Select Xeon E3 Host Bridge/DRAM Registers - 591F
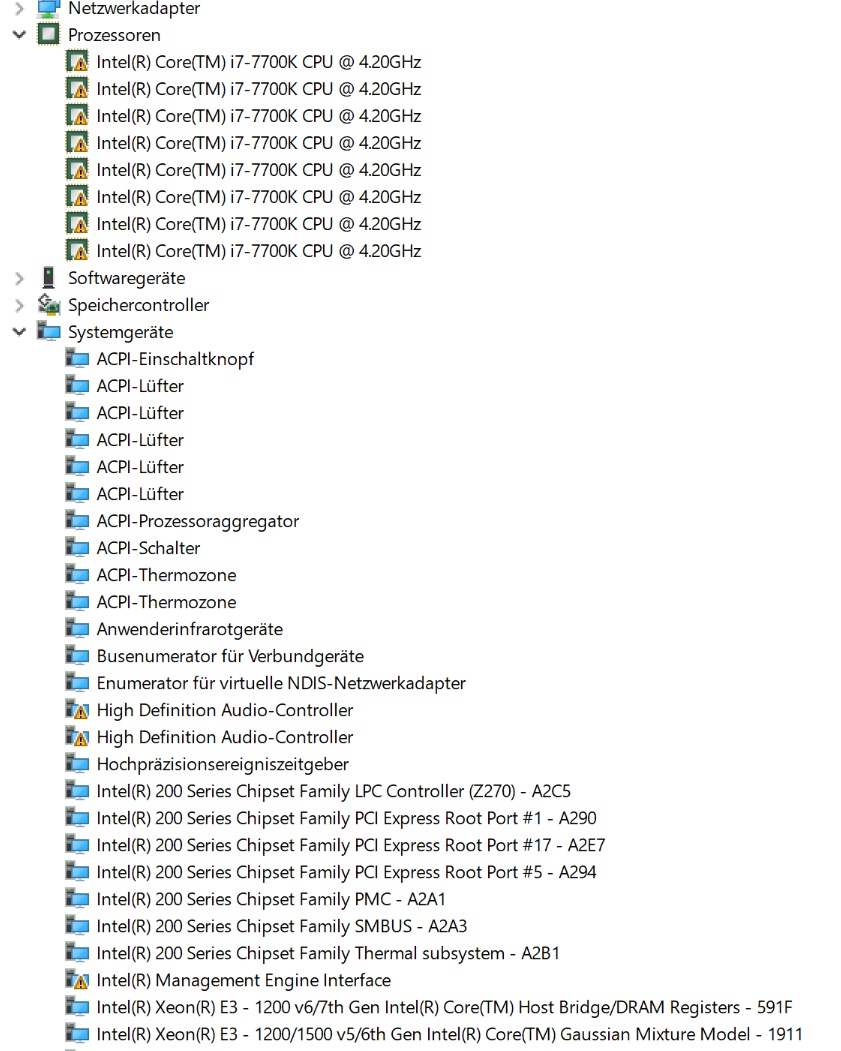Image resolution: width=841 pixels, height=1051 pixels. [444, 1007]
